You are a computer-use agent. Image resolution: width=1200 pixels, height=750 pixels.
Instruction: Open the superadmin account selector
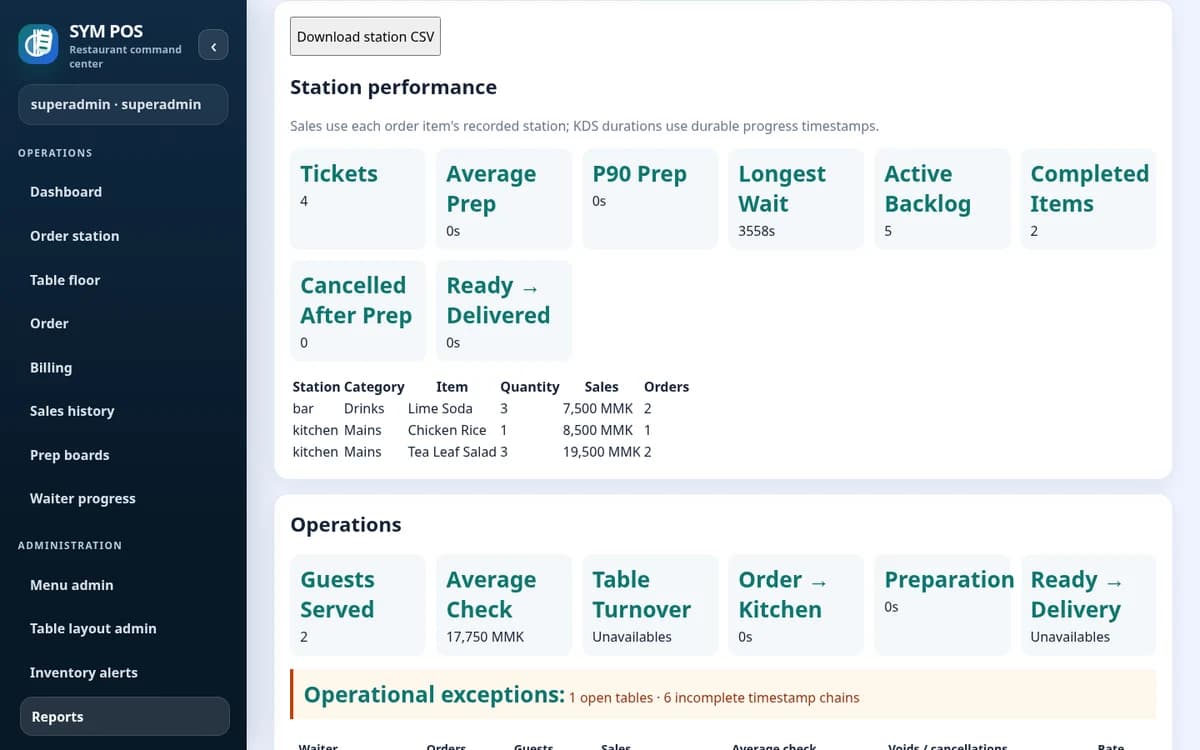pyautogui.click(x=123, y=104)
